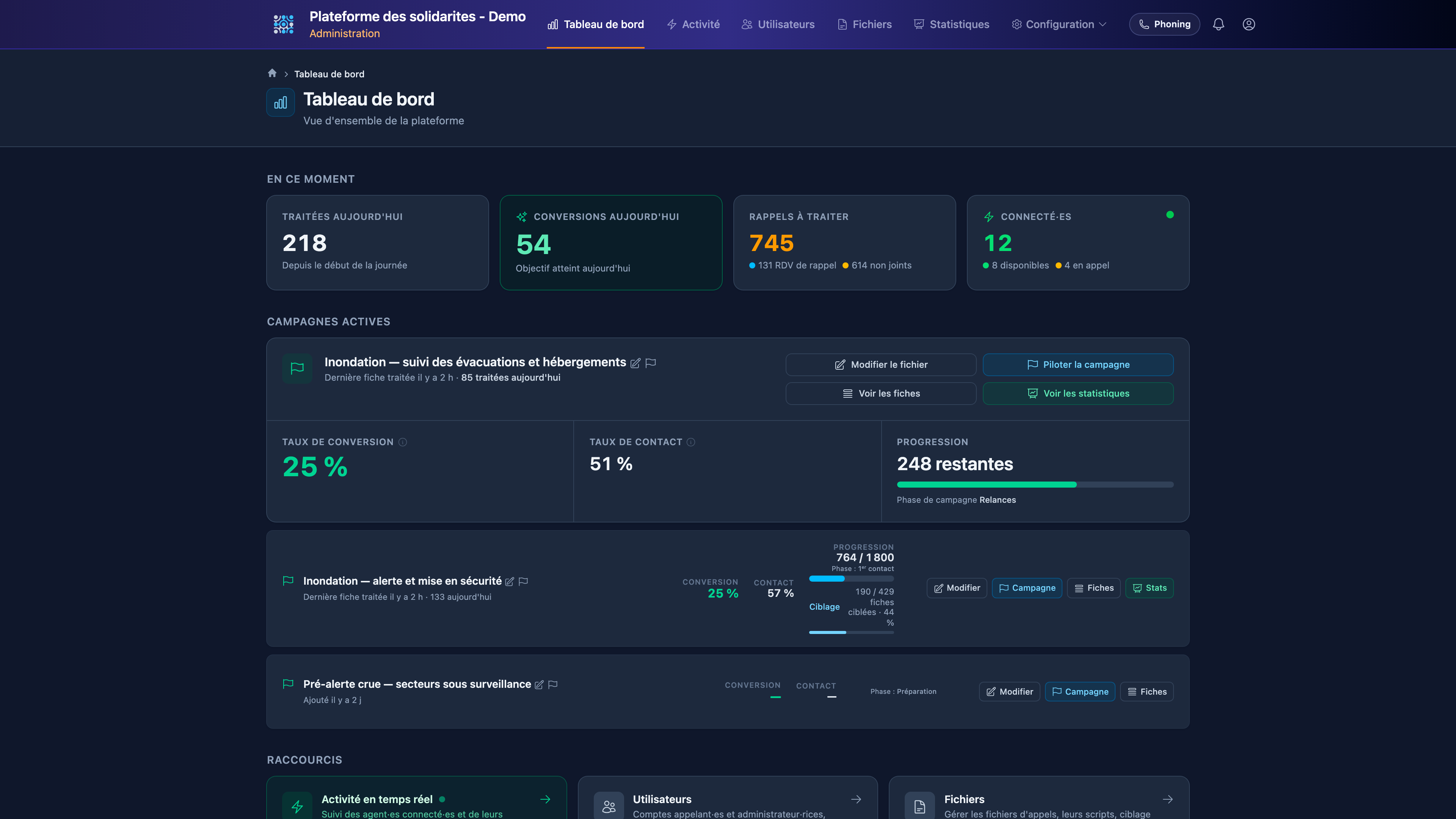Click the 248 restantes progress bar
This screenshot has width=1456, height=819.
(x=1035, y=485)
